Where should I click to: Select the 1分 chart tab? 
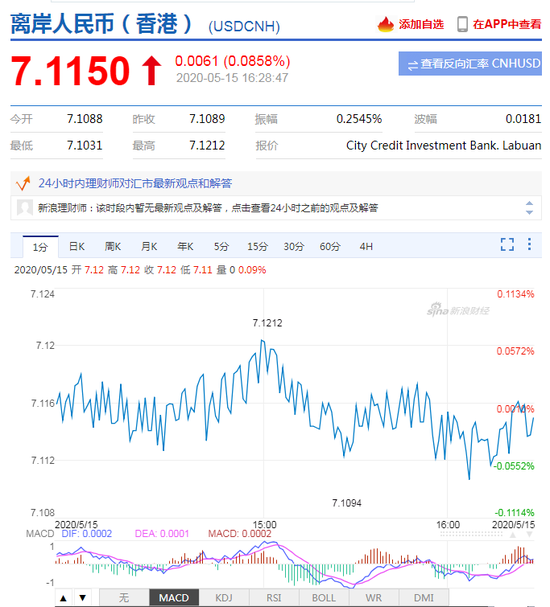click(40, 247)
